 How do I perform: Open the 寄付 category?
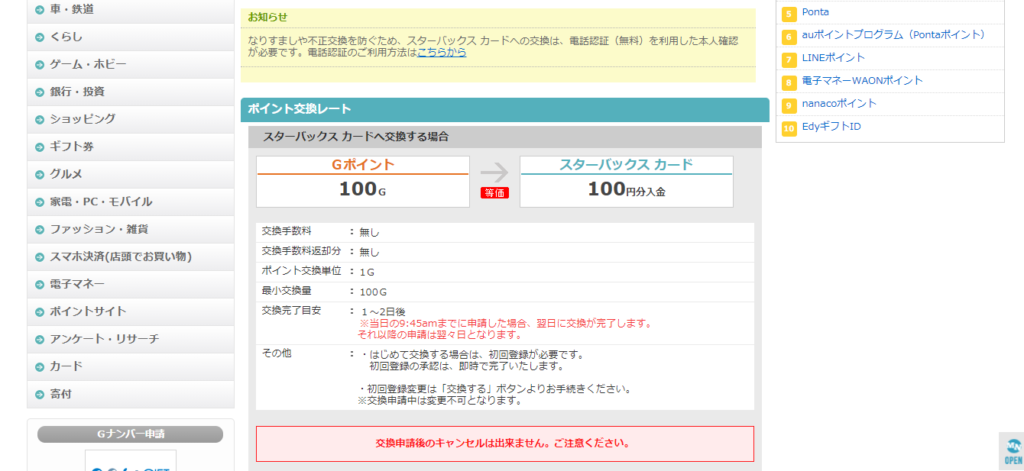(131, 394)
